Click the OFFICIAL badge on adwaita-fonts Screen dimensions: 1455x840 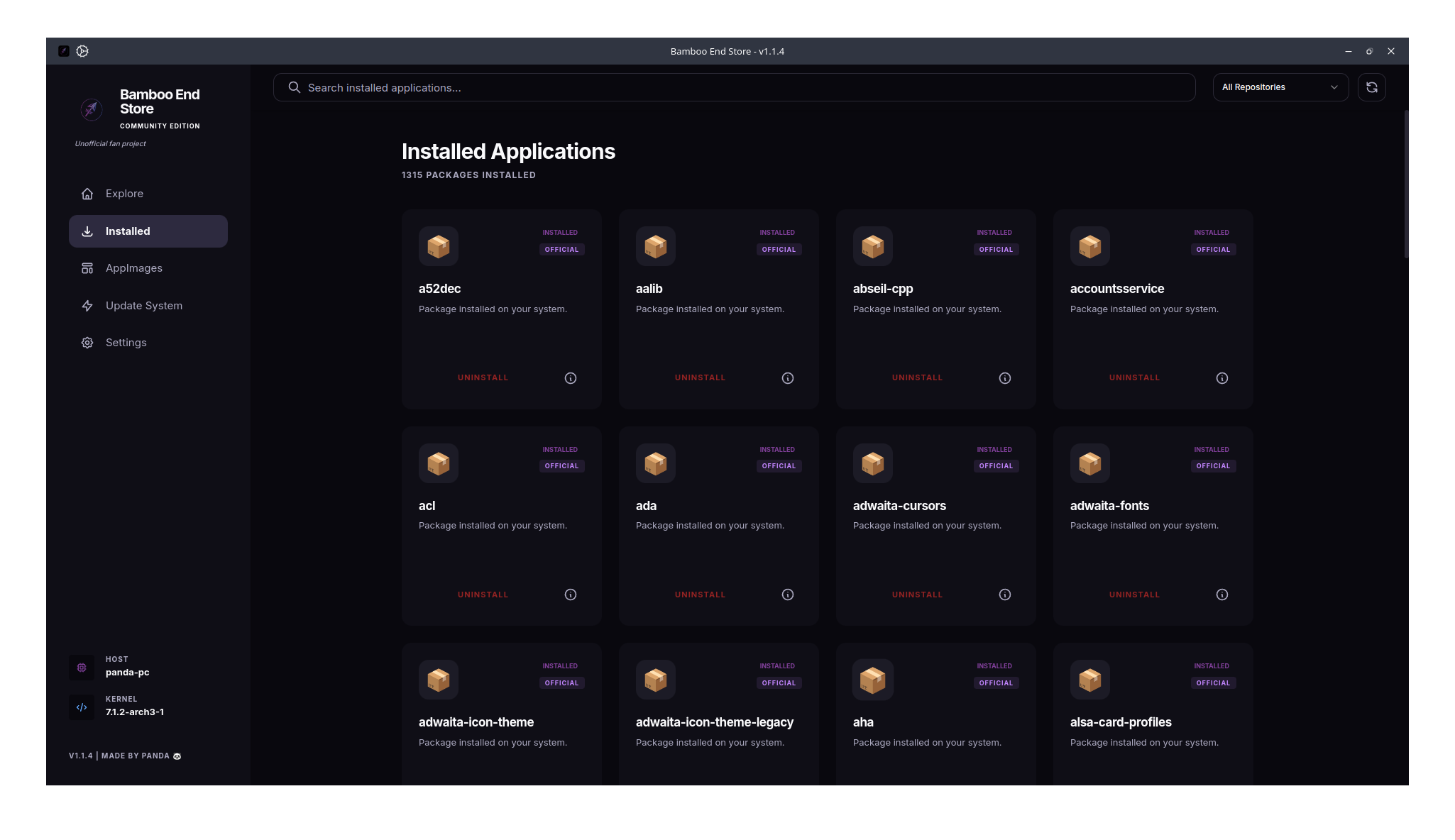pyautogui.click(x=1213, y=466)
